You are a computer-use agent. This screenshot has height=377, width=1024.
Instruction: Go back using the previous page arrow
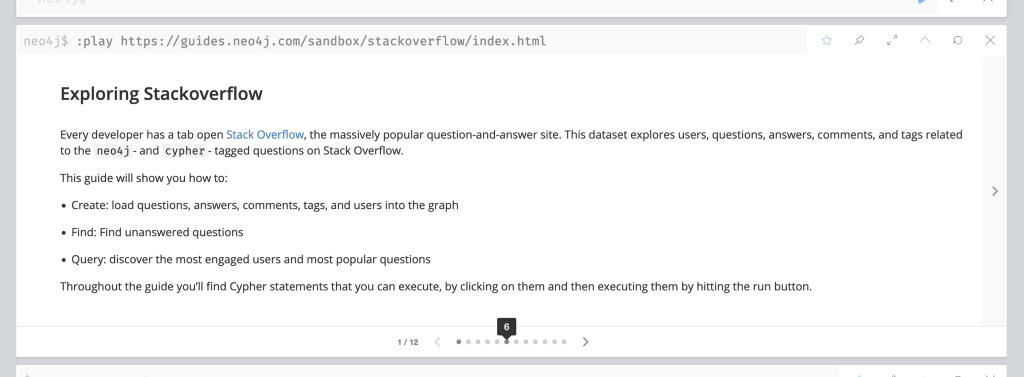click(438, 342)
